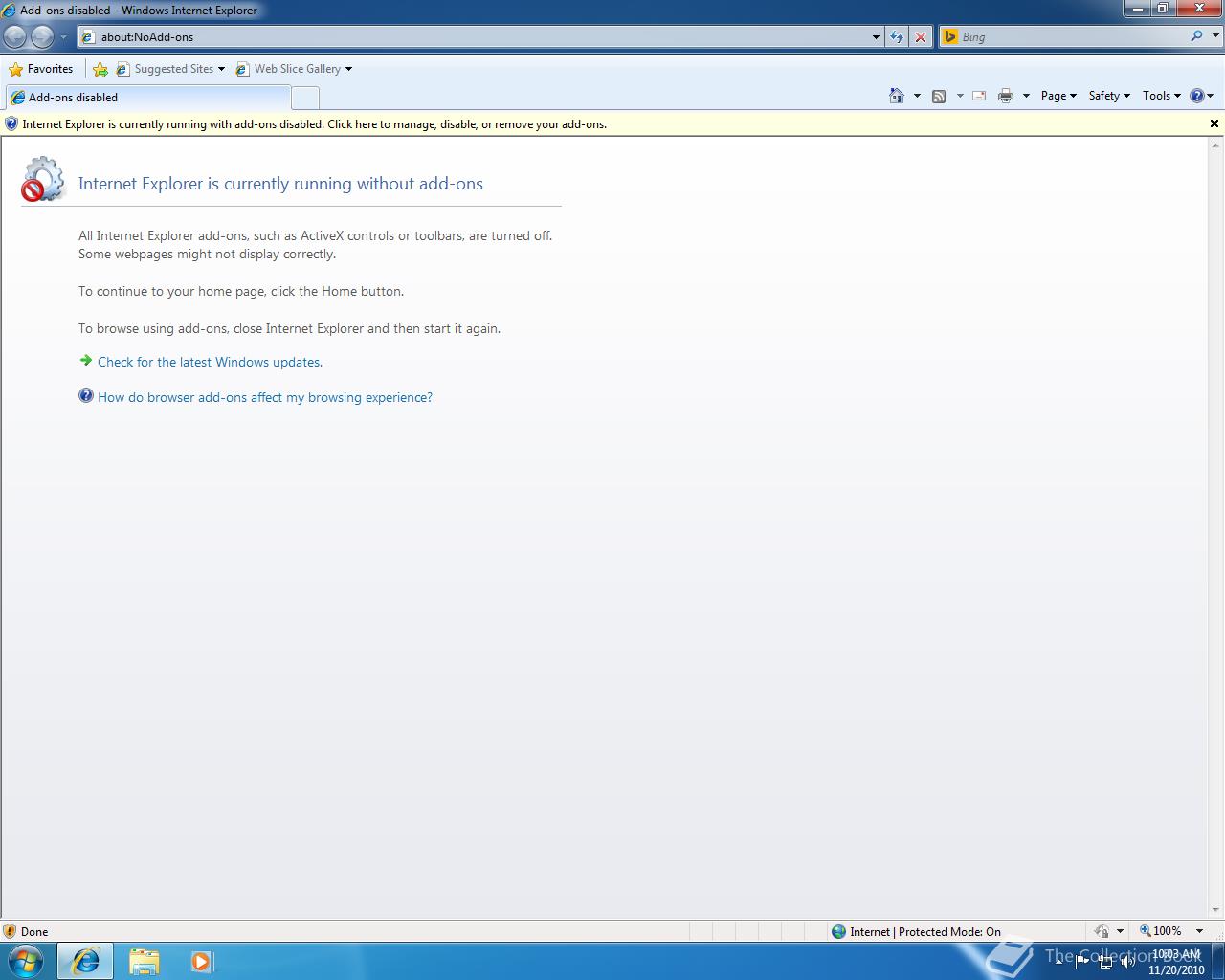
Task: Click the taskbar clock and date
Action: (1176, 962)
